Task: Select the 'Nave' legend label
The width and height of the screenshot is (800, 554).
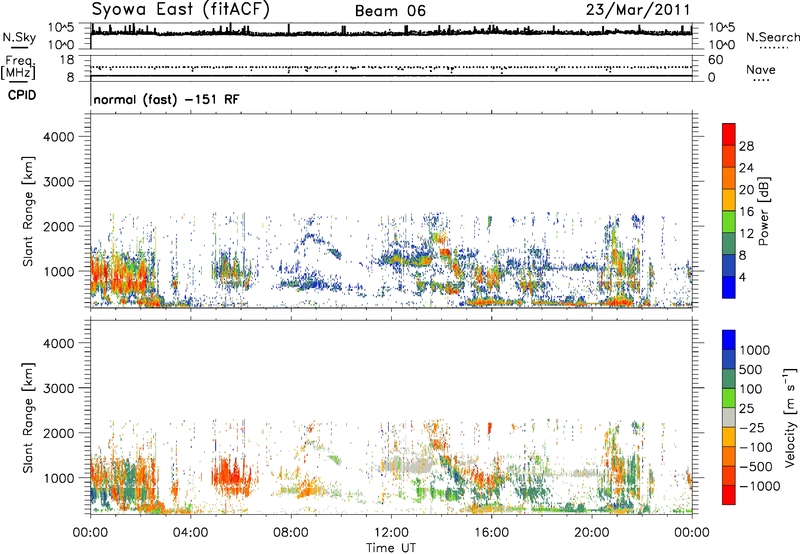Action: [x=761, y=69]
